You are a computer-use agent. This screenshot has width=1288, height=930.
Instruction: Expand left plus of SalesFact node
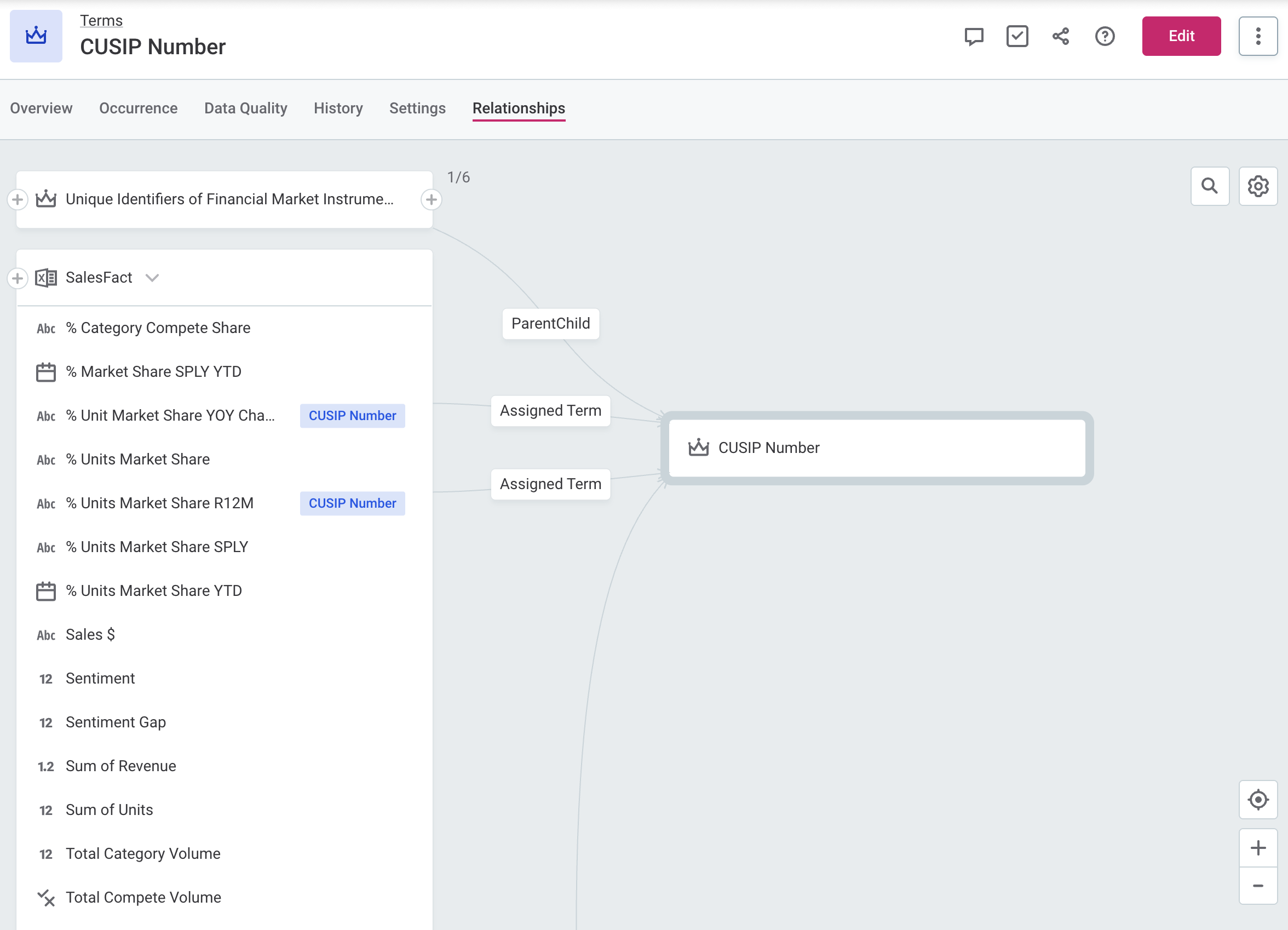pos(18,278)
